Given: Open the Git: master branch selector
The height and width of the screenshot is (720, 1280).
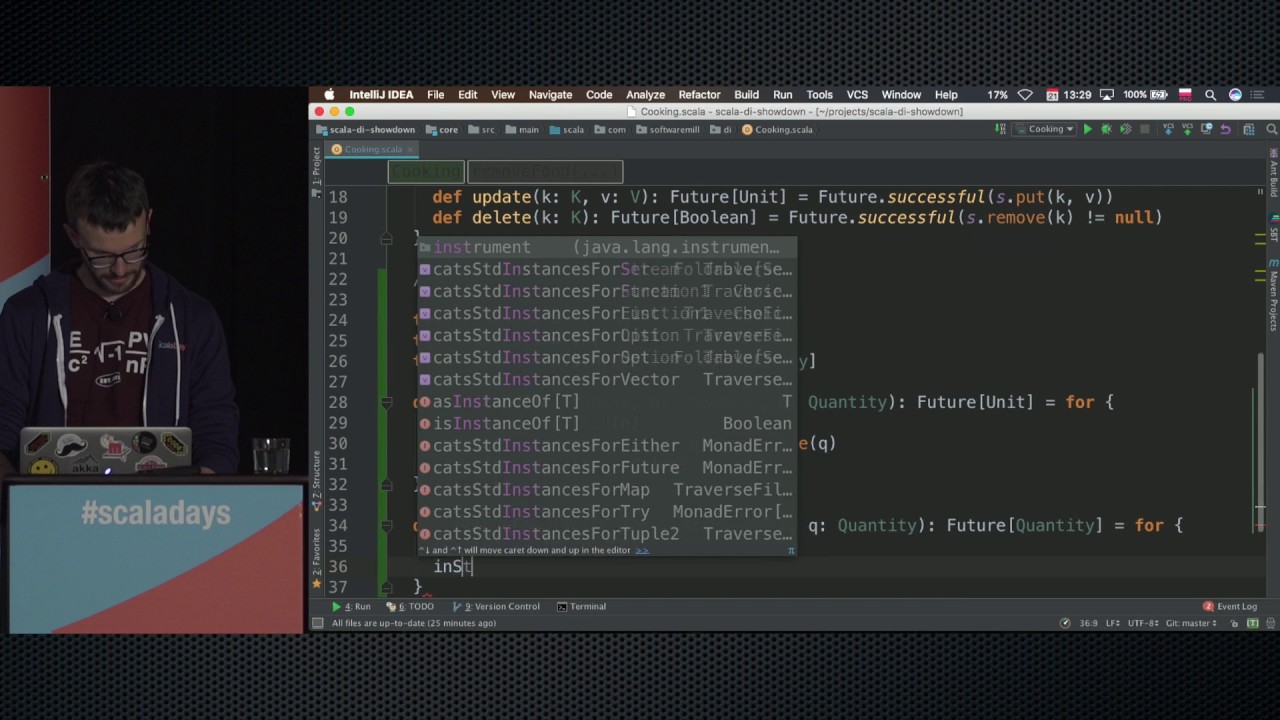Looking at the screenshot, I should tap(1191, 623).
